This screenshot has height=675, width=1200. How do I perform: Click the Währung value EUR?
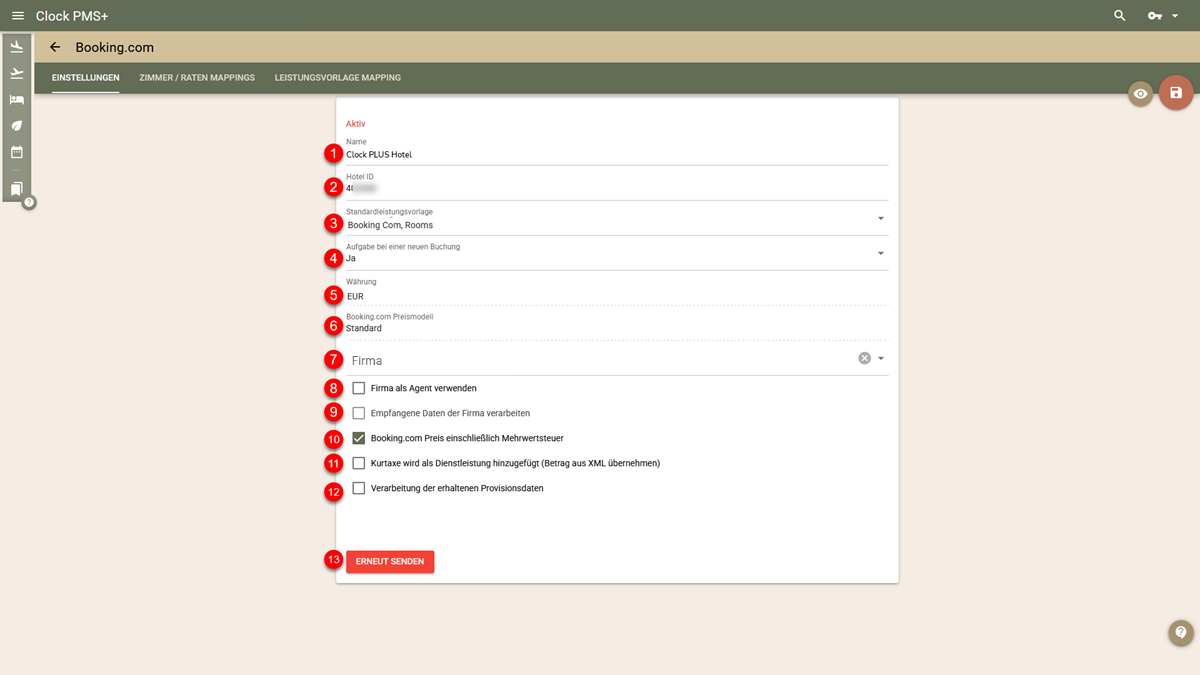[355, 296]
